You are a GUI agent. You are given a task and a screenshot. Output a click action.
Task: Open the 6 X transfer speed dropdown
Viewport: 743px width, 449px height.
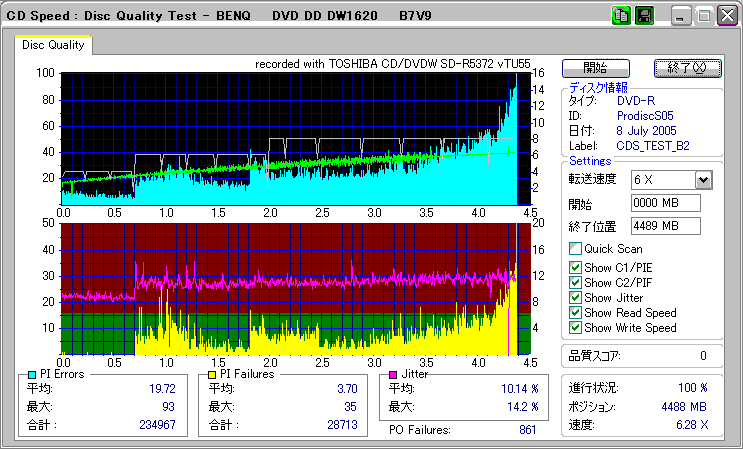coord(703,179)
